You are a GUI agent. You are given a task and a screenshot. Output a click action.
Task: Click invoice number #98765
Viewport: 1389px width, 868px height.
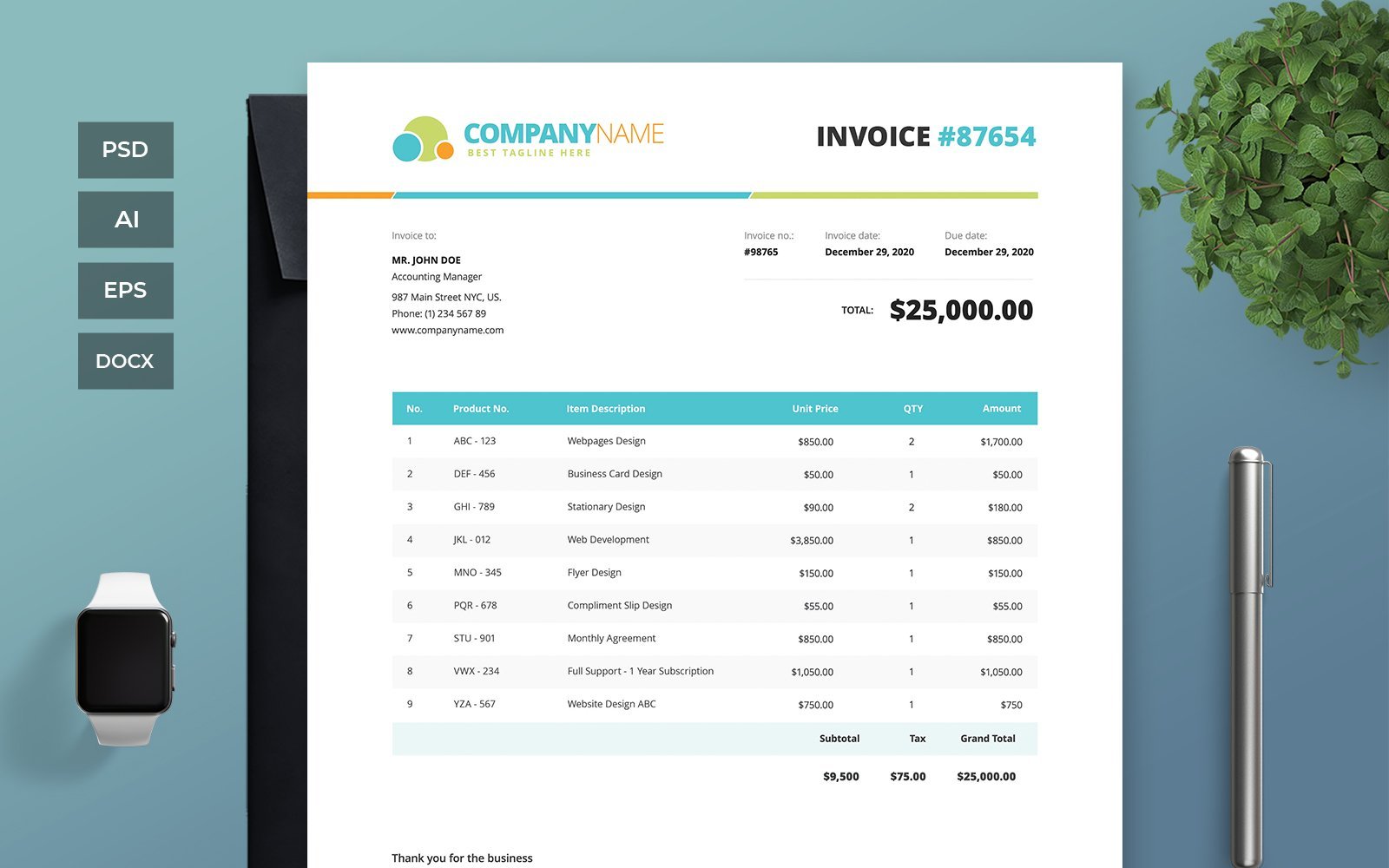tap(761, 253)
